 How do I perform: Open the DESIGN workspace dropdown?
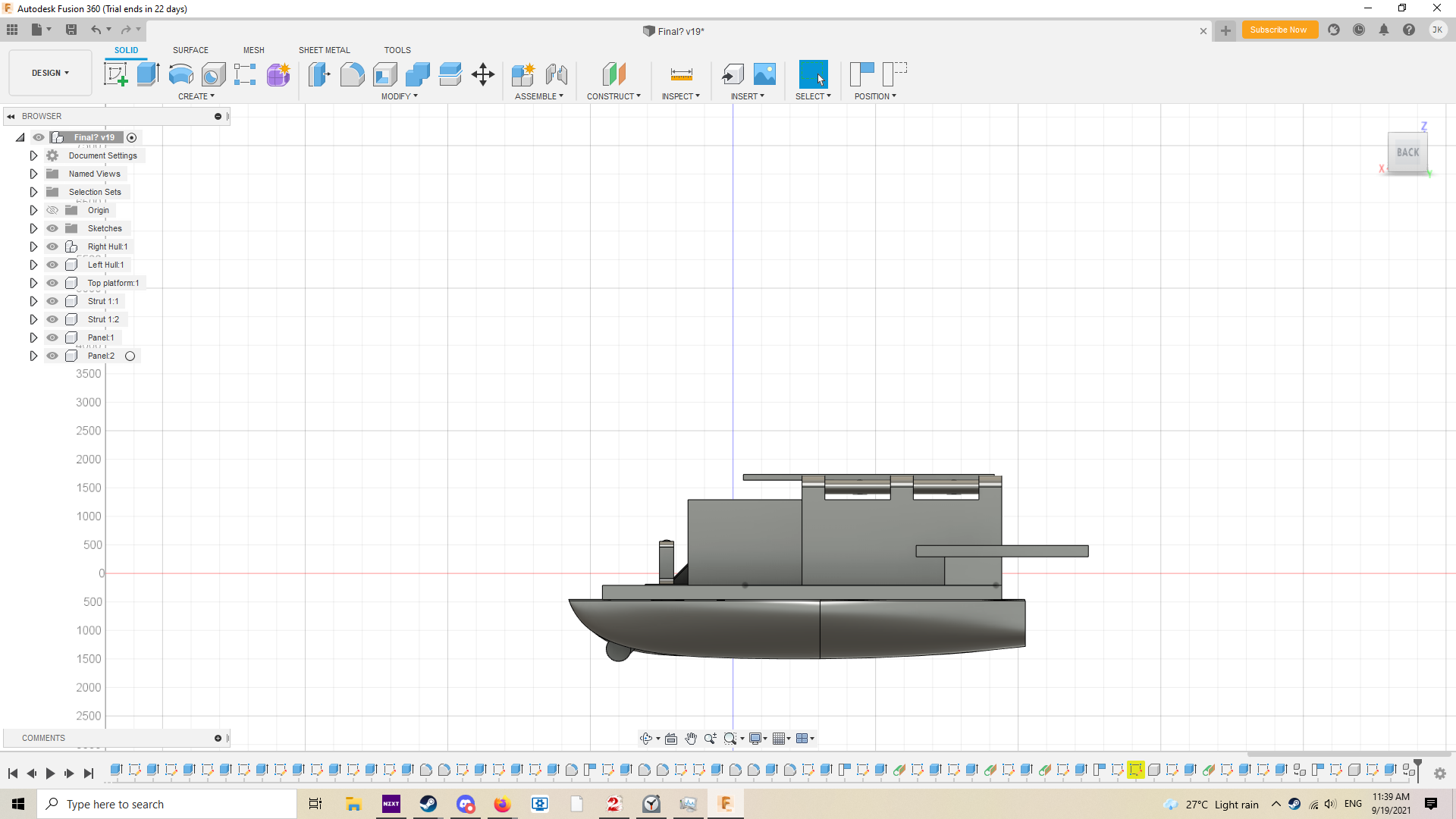point(50,73)
